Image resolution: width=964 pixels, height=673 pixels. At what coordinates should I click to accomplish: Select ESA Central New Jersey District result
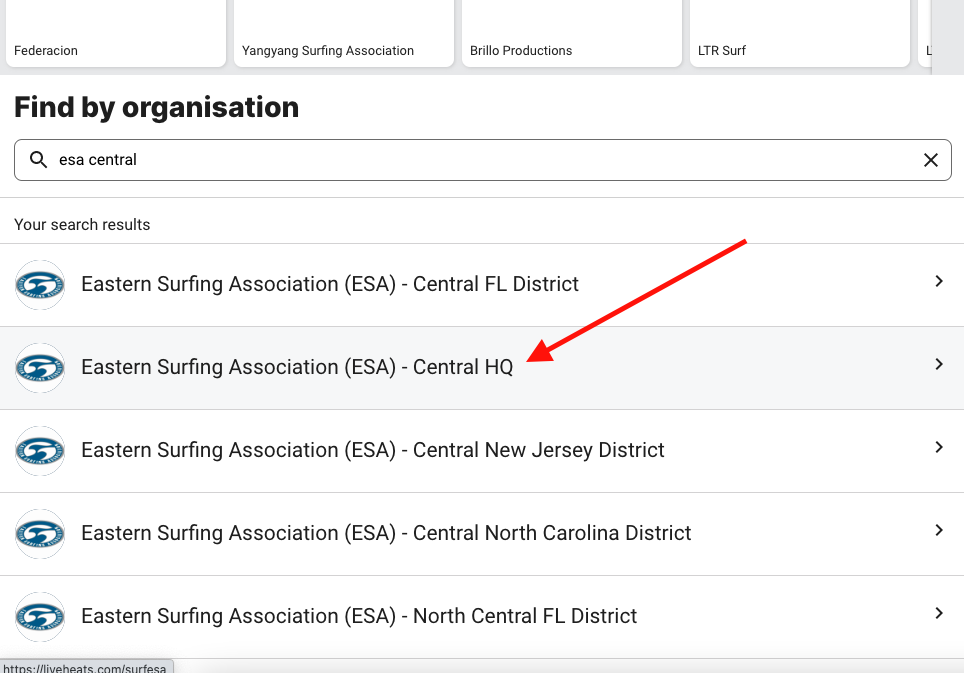point(482,451)
